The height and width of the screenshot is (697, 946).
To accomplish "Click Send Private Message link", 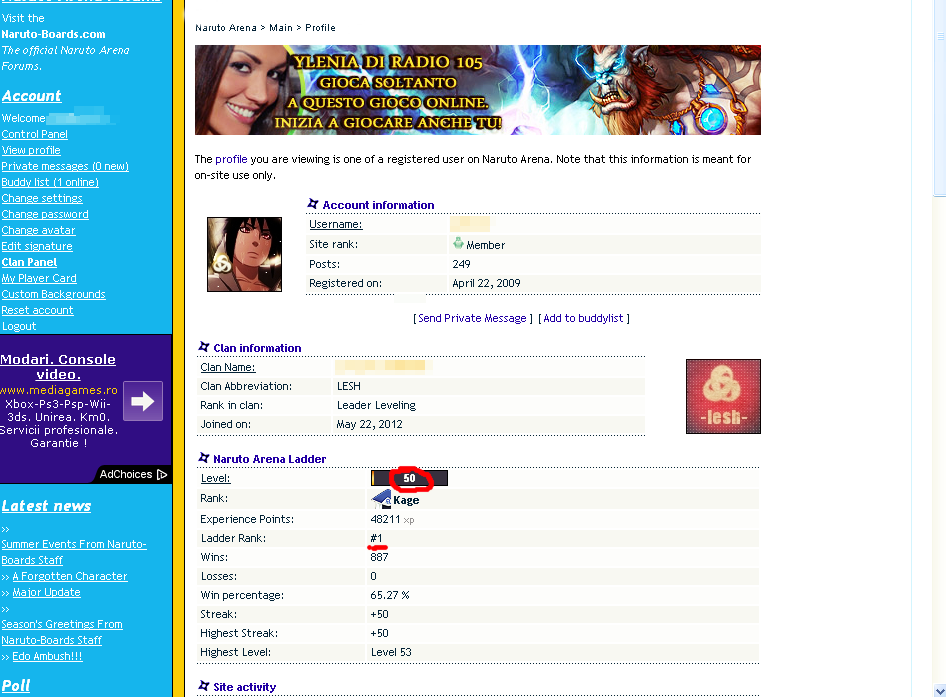I will tap(472, 318).
